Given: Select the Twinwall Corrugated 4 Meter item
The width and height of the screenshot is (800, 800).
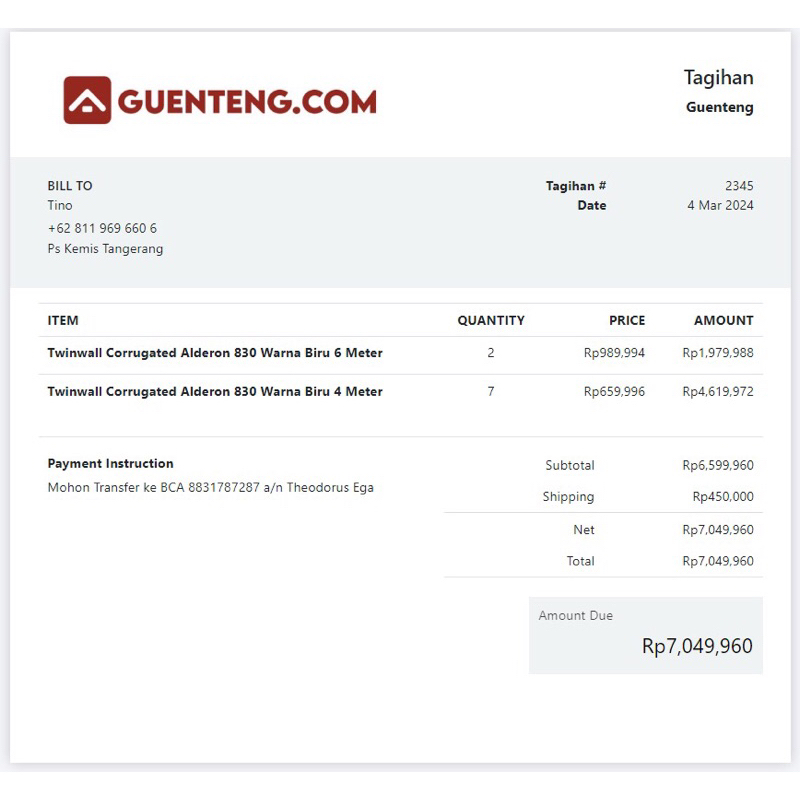Looking at the screenshot, I should [215, 391].
